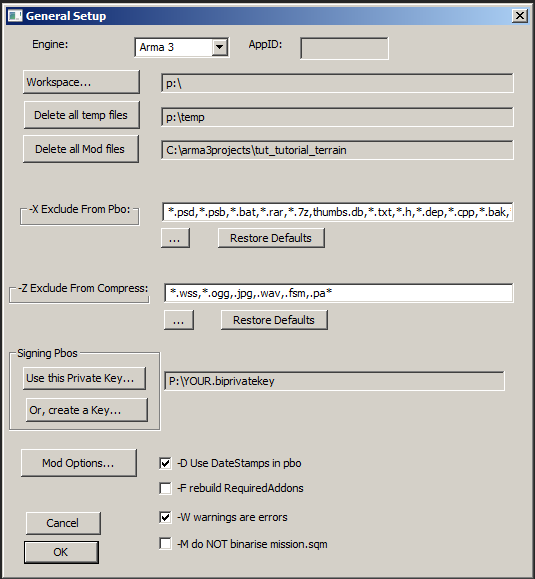Click the General Setup title bar icon
The height and width of the screenshot is (579, 535).
coord(15,16)
